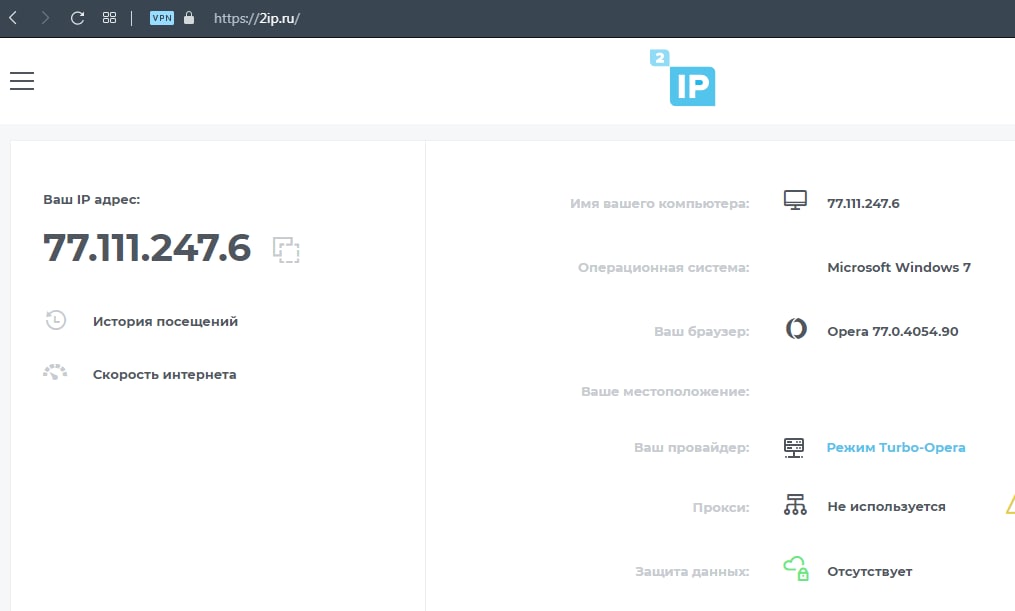Go forward with the browser forward arrow

point(45,17)
